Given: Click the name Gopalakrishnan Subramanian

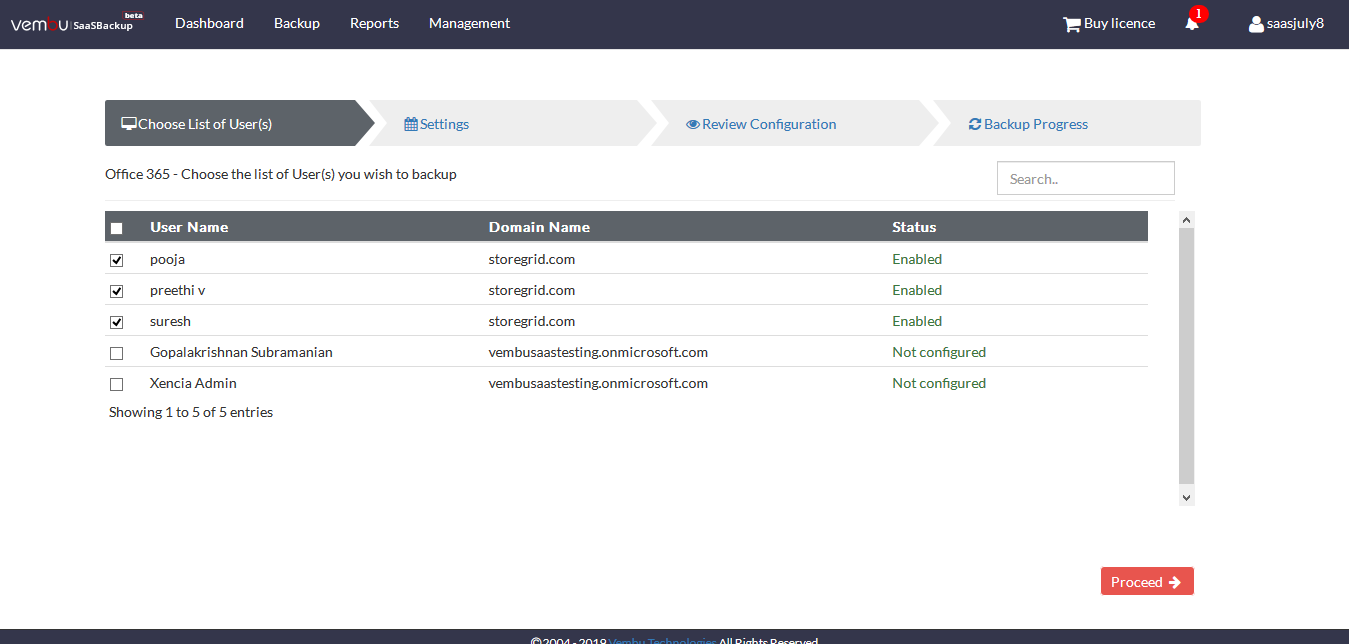Looking at the screenshot, I should (241, 352).
